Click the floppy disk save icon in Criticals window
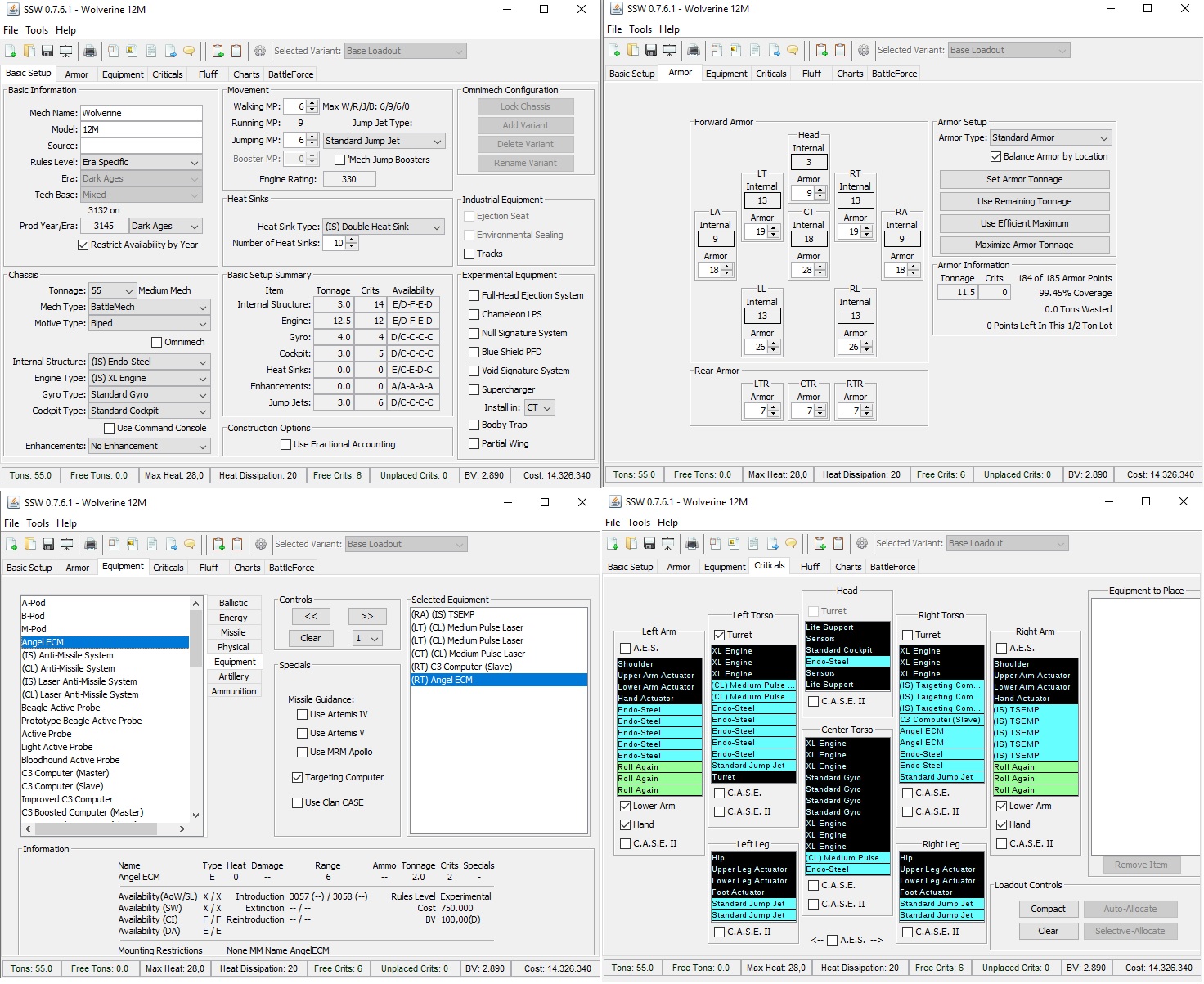 [649, 543]
